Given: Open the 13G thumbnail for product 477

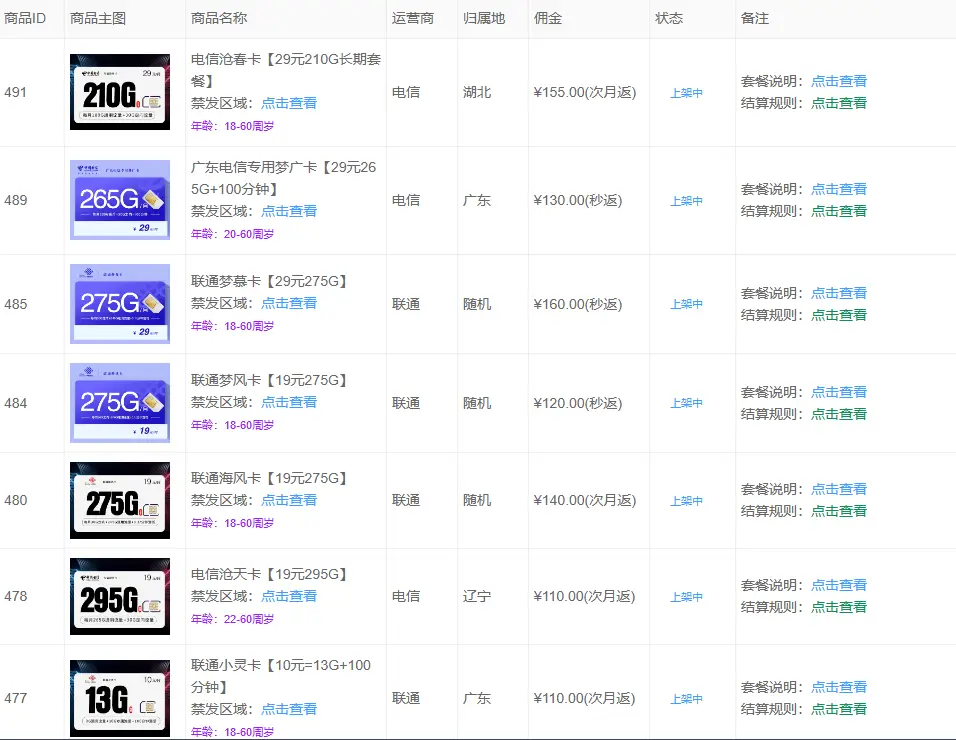Looking at the screenshot, I should 120,699.
